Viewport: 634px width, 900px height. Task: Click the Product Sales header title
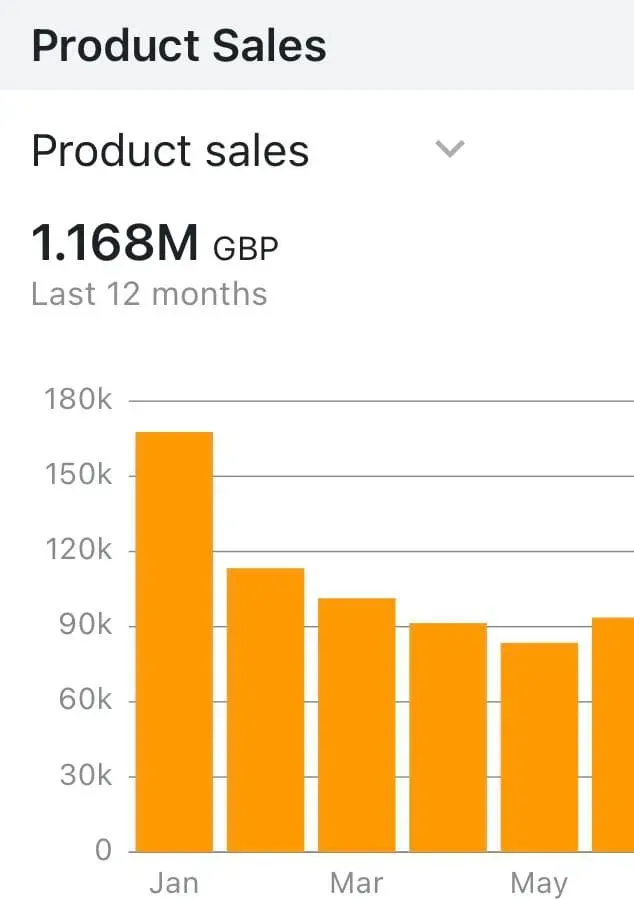(x=179, y=46)
